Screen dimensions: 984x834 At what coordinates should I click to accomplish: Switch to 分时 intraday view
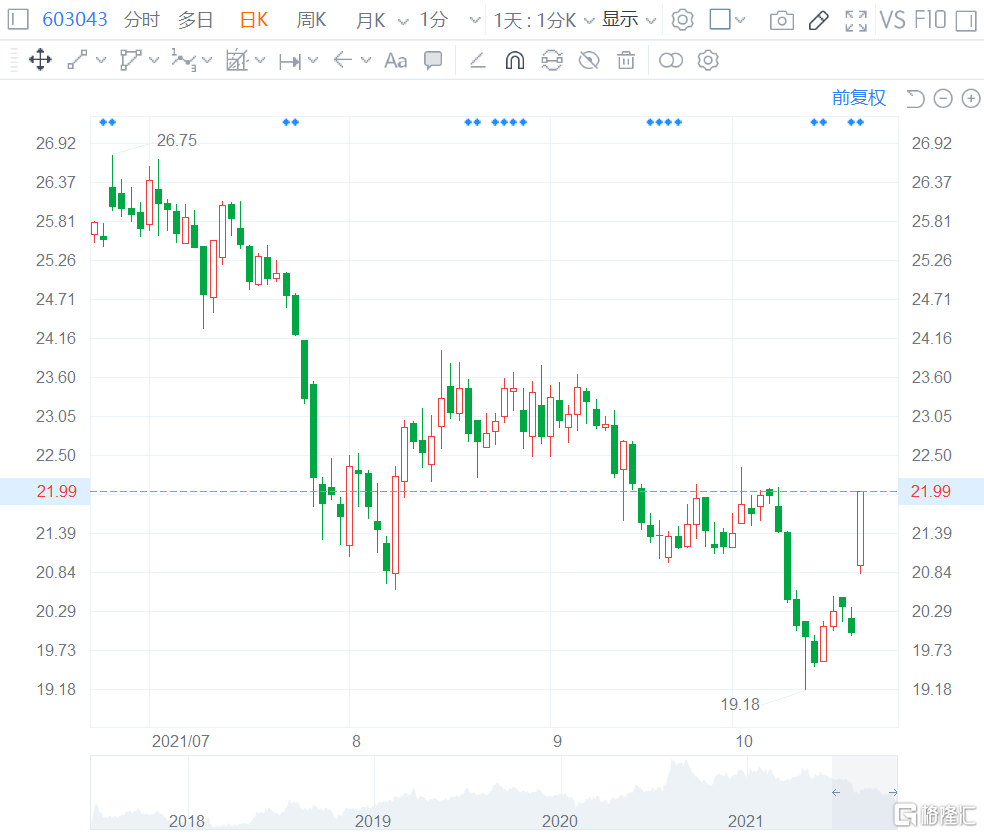click(x=141, y=20)
